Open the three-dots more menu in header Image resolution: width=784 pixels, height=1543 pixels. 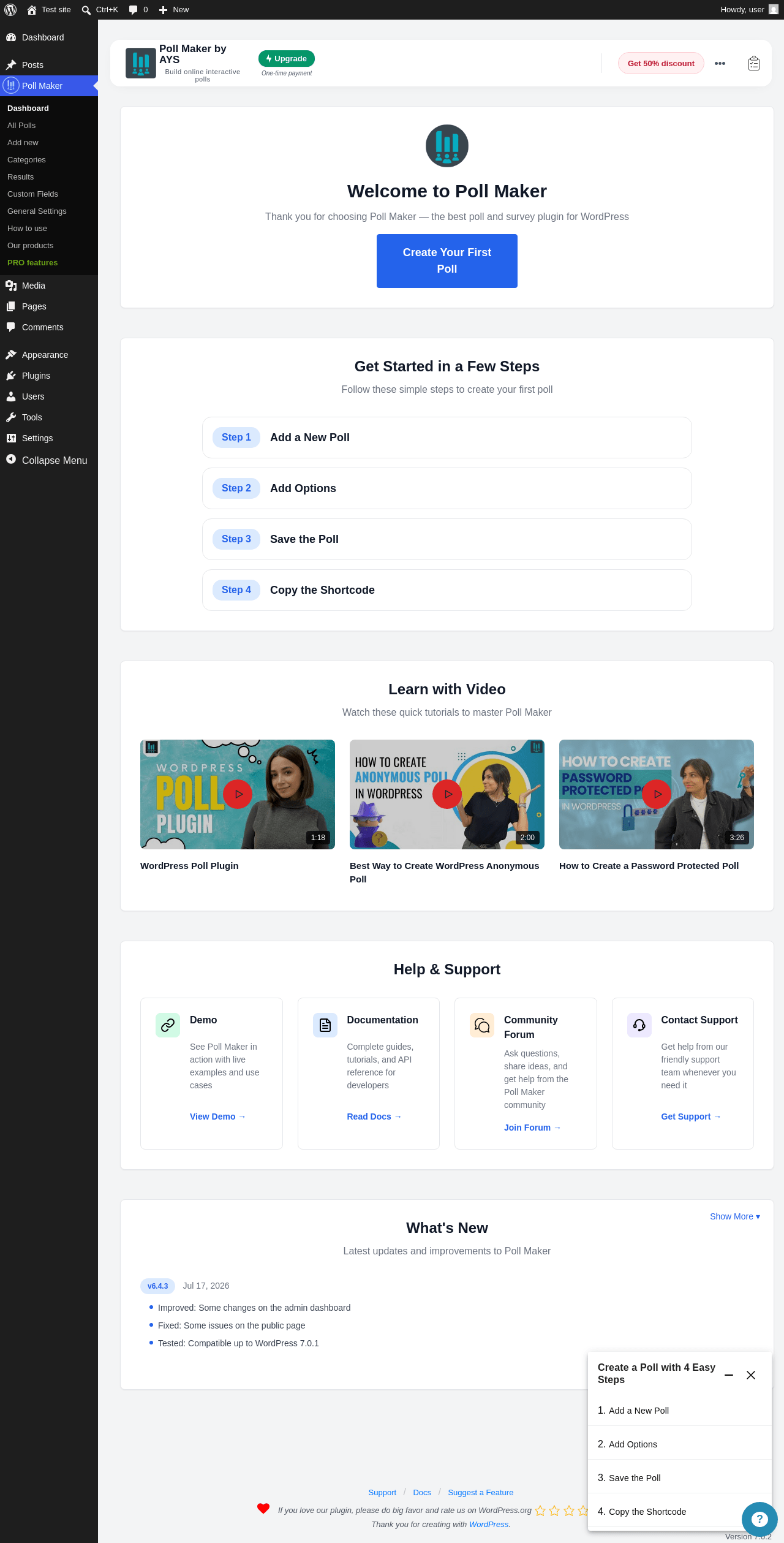click(x=720, y=63)
